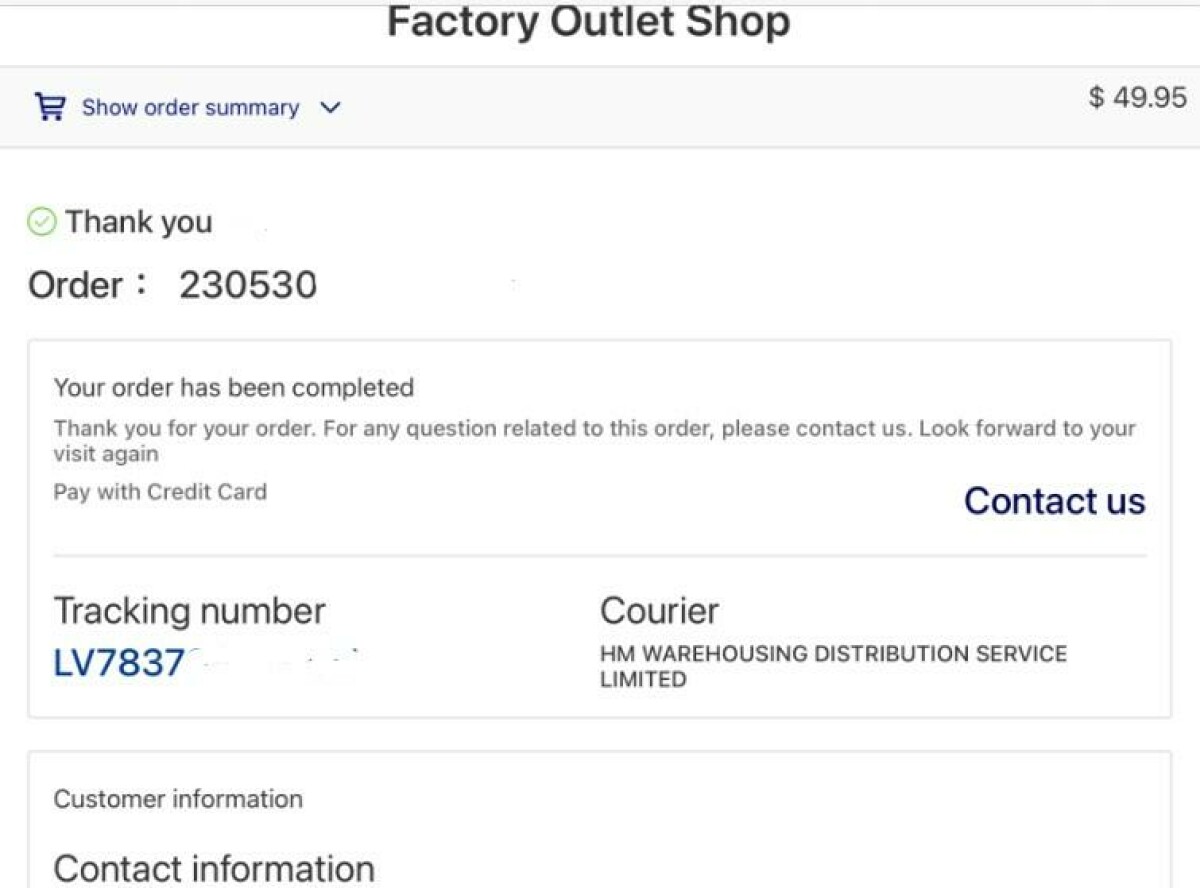
Task: Click the order number 230530
Action: [248, 286]
